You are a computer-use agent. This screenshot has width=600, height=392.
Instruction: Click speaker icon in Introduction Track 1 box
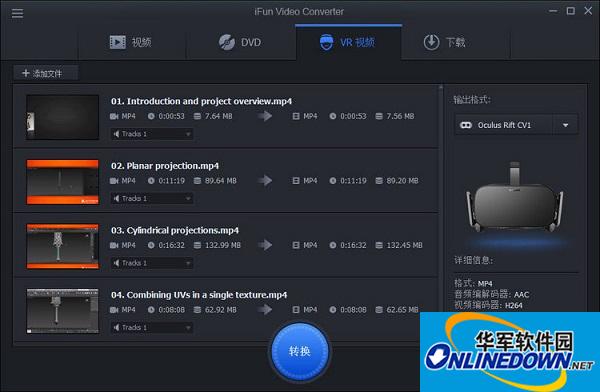tap(116, 134)
